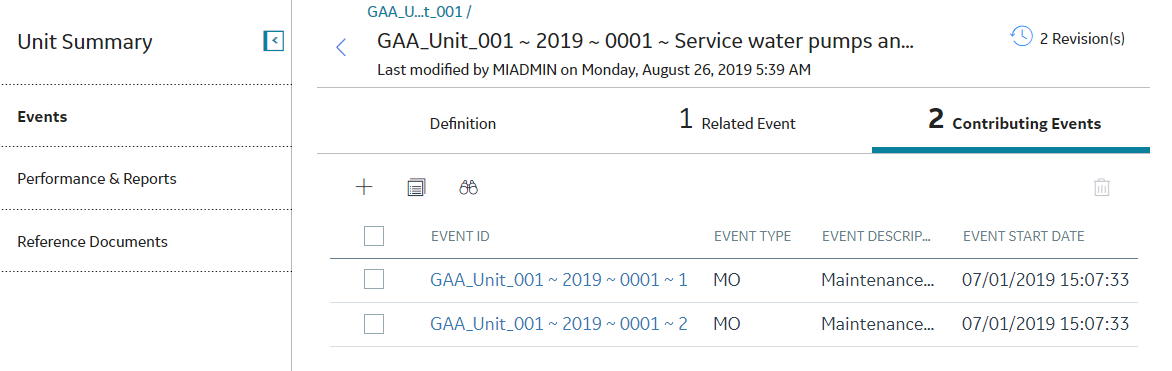Switch to the Definition tab
1172x371 pixels.
click(463, 124)
